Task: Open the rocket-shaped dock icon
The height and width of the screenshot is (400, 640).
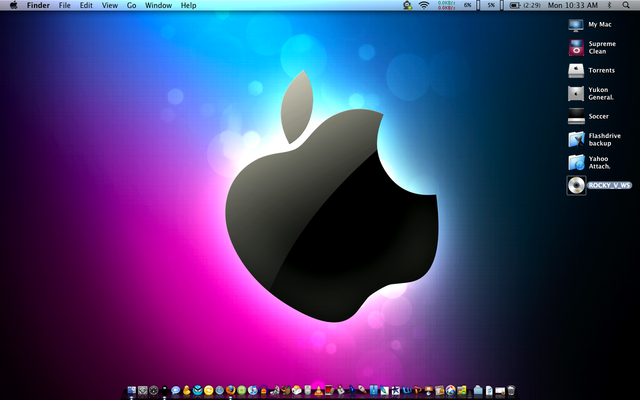Action: (362, 390)
